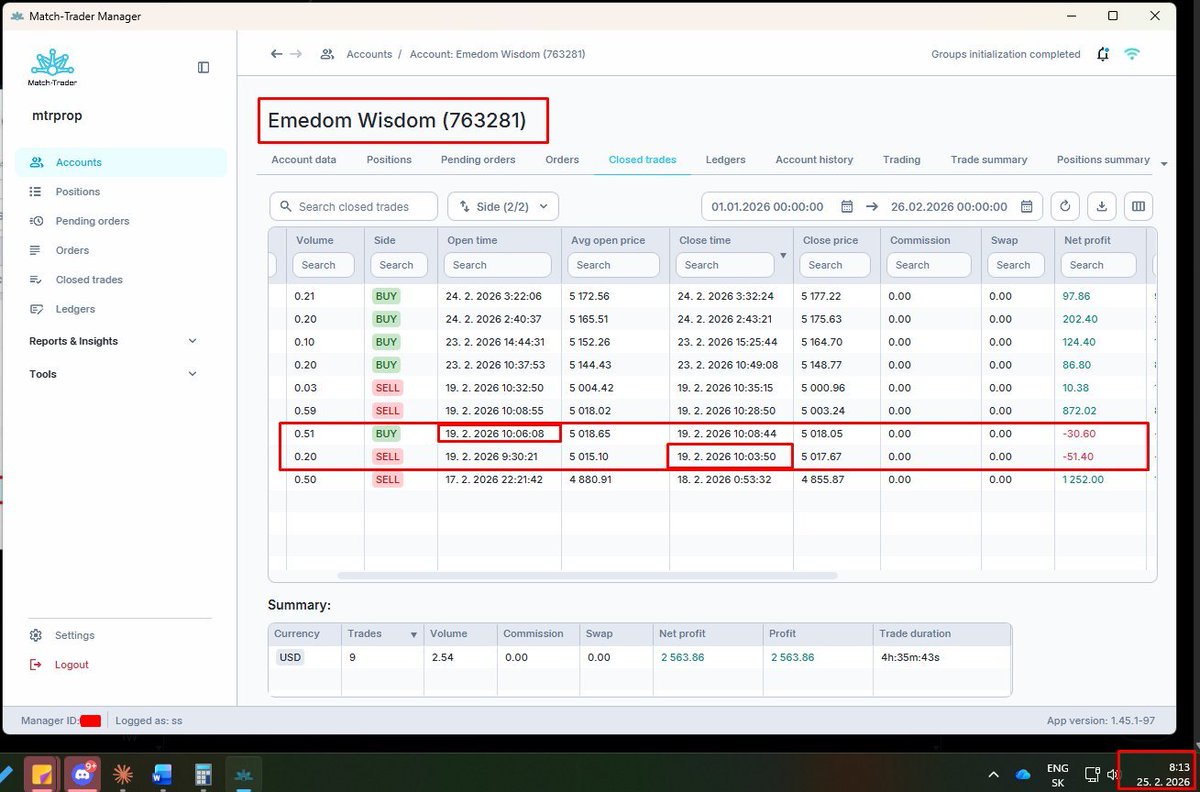Viewport: 1200px width, 792px height.
Task: Click the Match-Trader logo
Action: click(x=52, y=67)
